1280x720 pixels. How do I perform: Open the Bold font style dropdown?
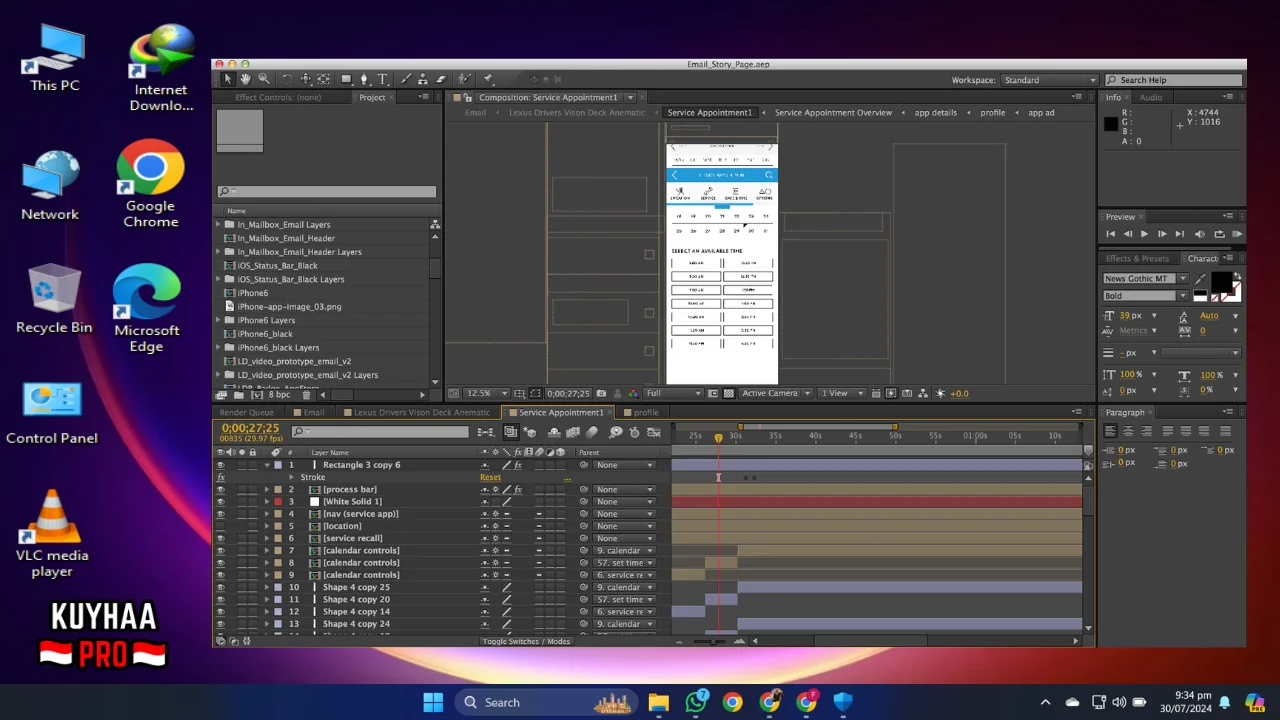(x=1183, y=296)
